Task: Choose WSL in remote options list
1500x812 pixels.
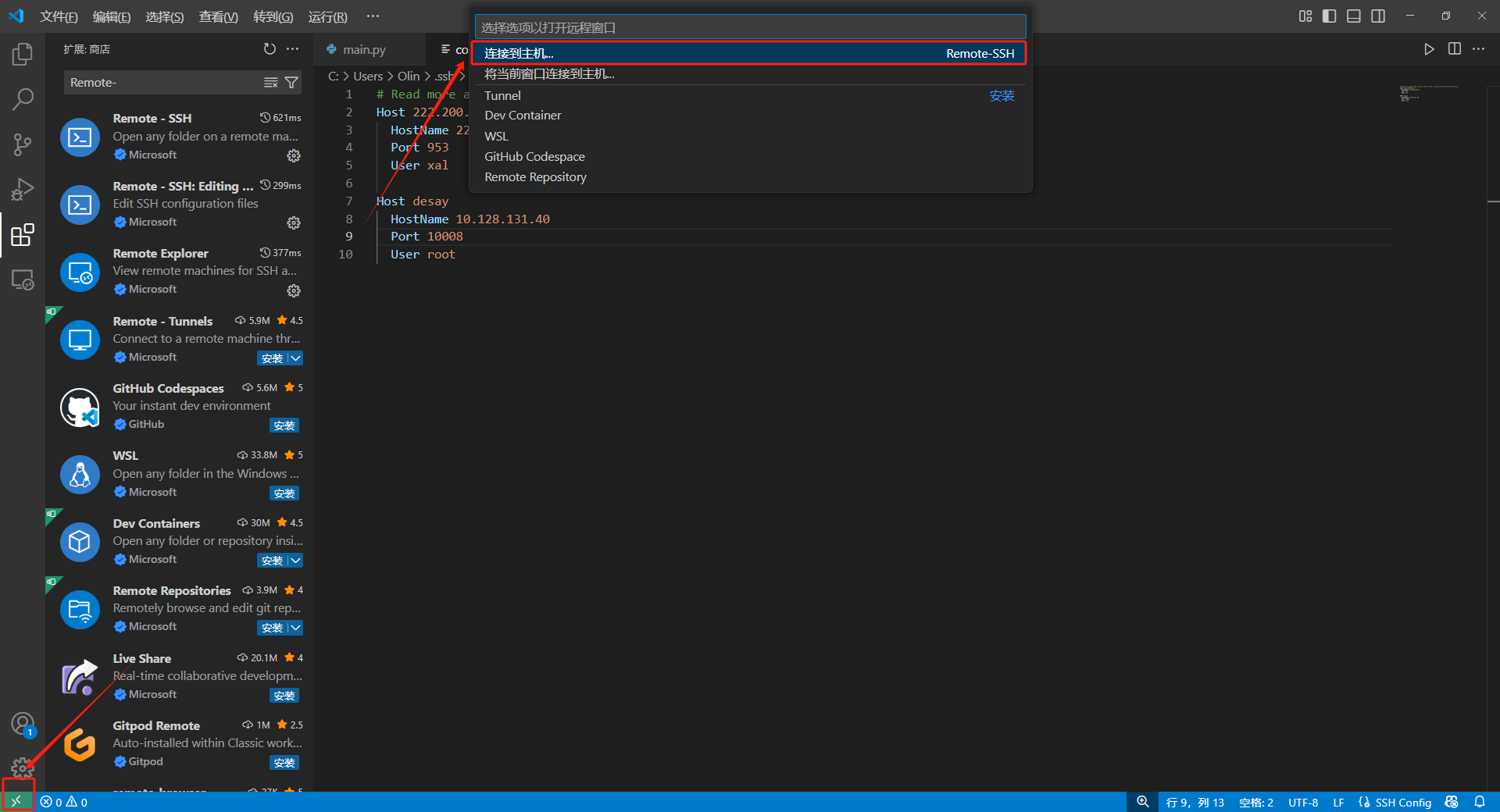Action: (749, 136)
